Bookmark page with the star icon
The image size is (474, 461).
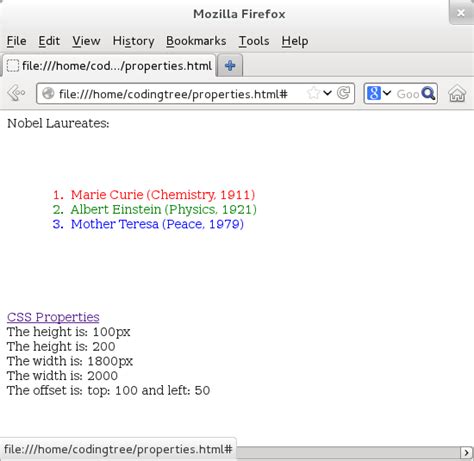(313, 93)
